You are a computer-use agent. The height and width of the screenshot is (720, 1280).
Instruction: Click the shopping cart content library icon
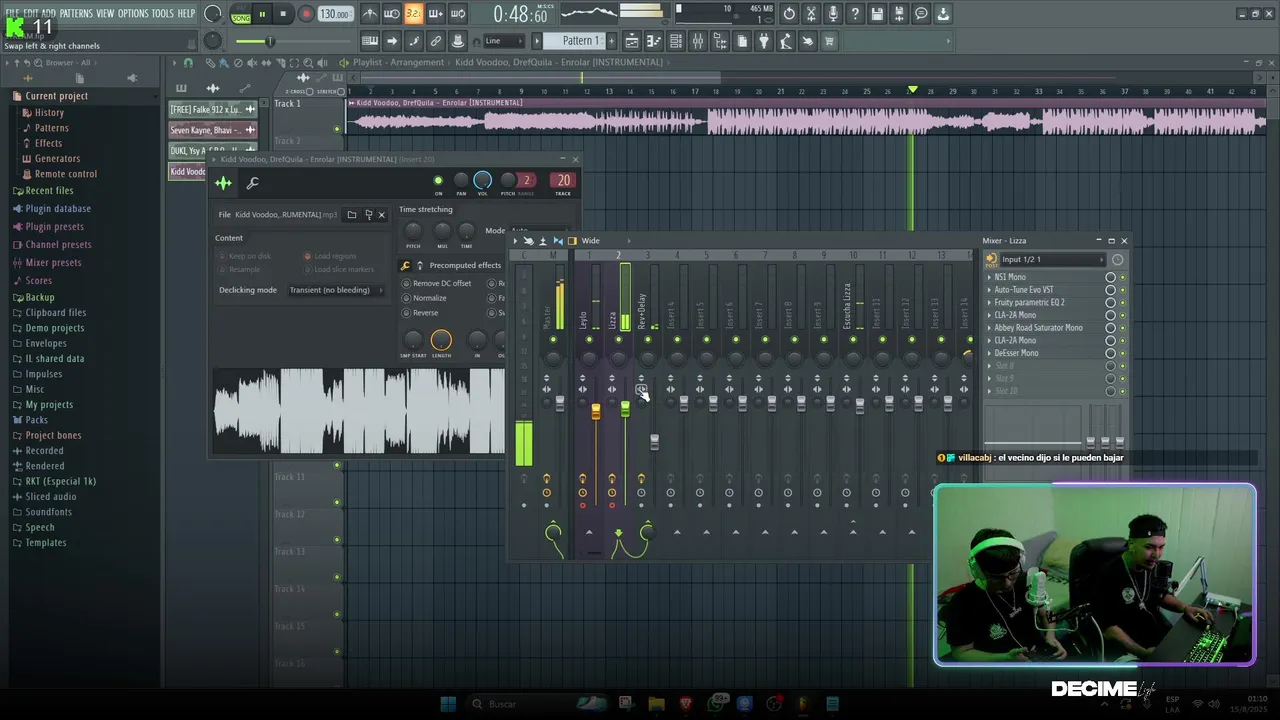829,41
